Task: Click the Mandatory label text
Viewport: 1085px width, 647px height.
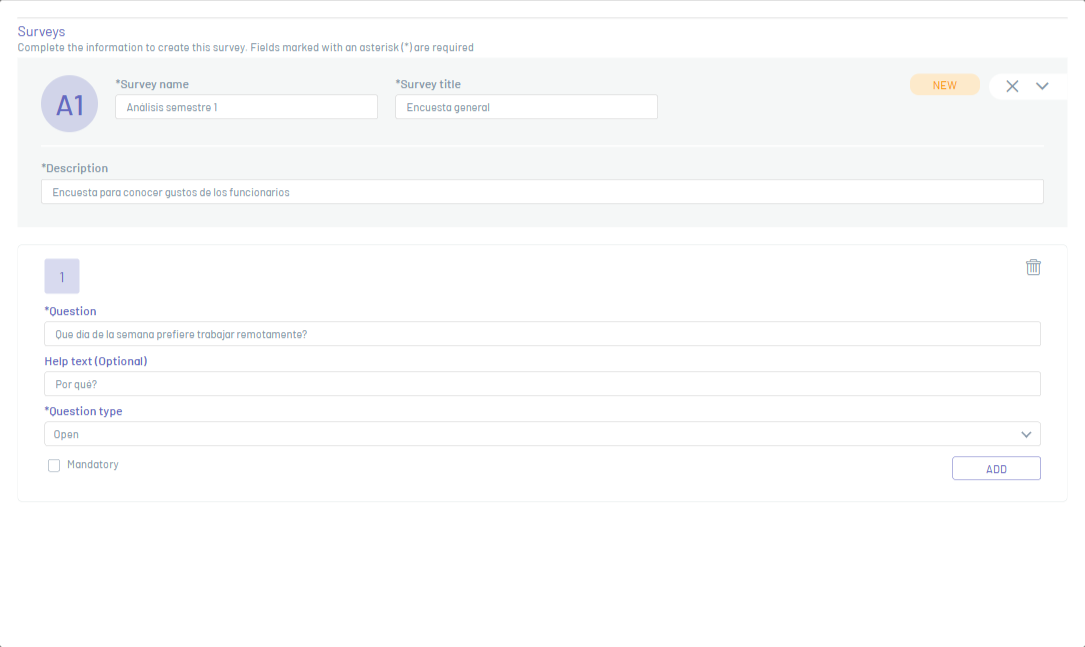Action: 93,465
